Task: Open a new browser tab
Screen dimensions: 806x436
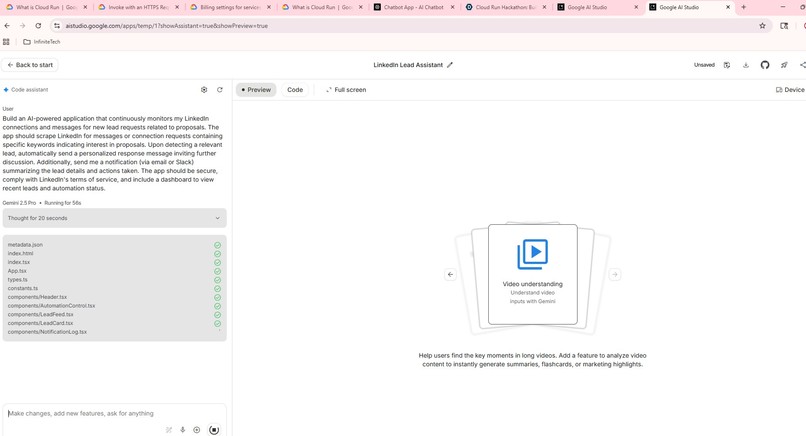Action: click(743, 7)
